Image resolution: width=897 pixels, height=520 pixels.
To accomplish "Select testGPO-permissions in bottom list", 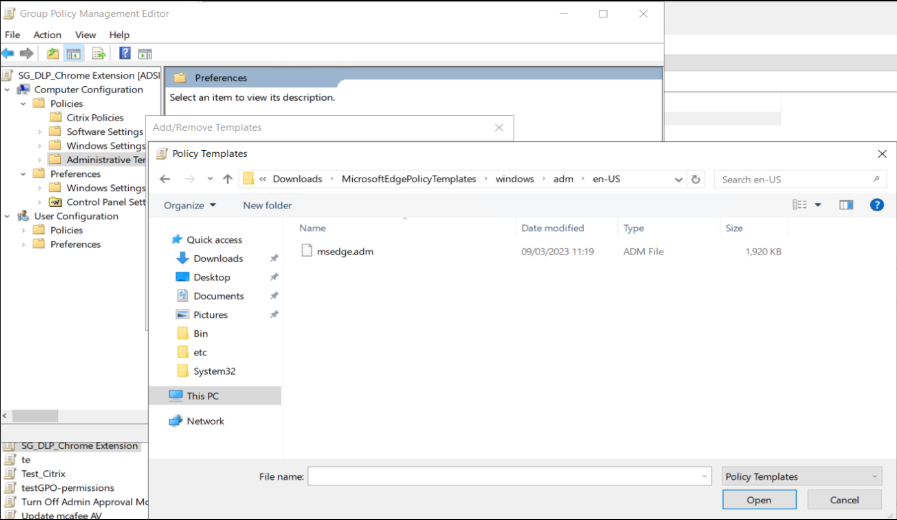I will [68, 488].
